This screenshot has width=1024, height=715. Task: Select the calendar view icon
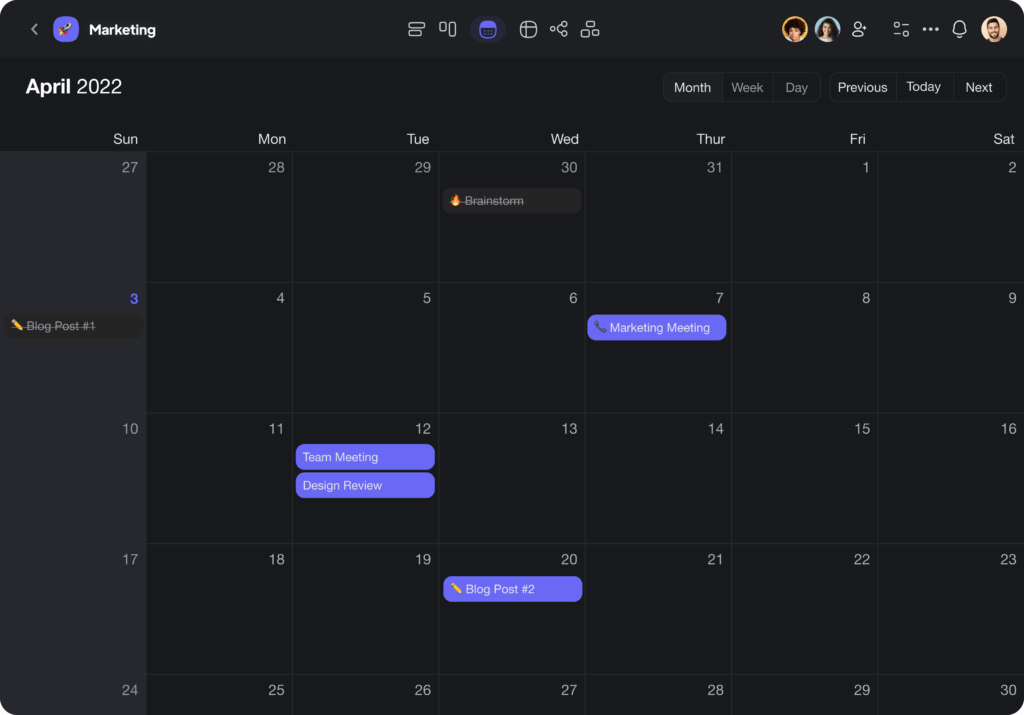pyautogui.click(x=487, y=29)
